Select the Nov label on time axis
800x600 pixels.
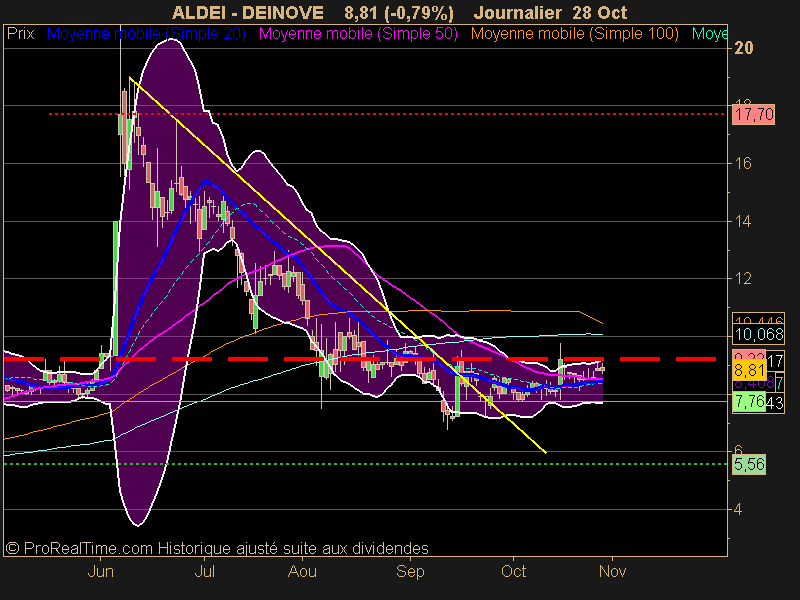612,571
